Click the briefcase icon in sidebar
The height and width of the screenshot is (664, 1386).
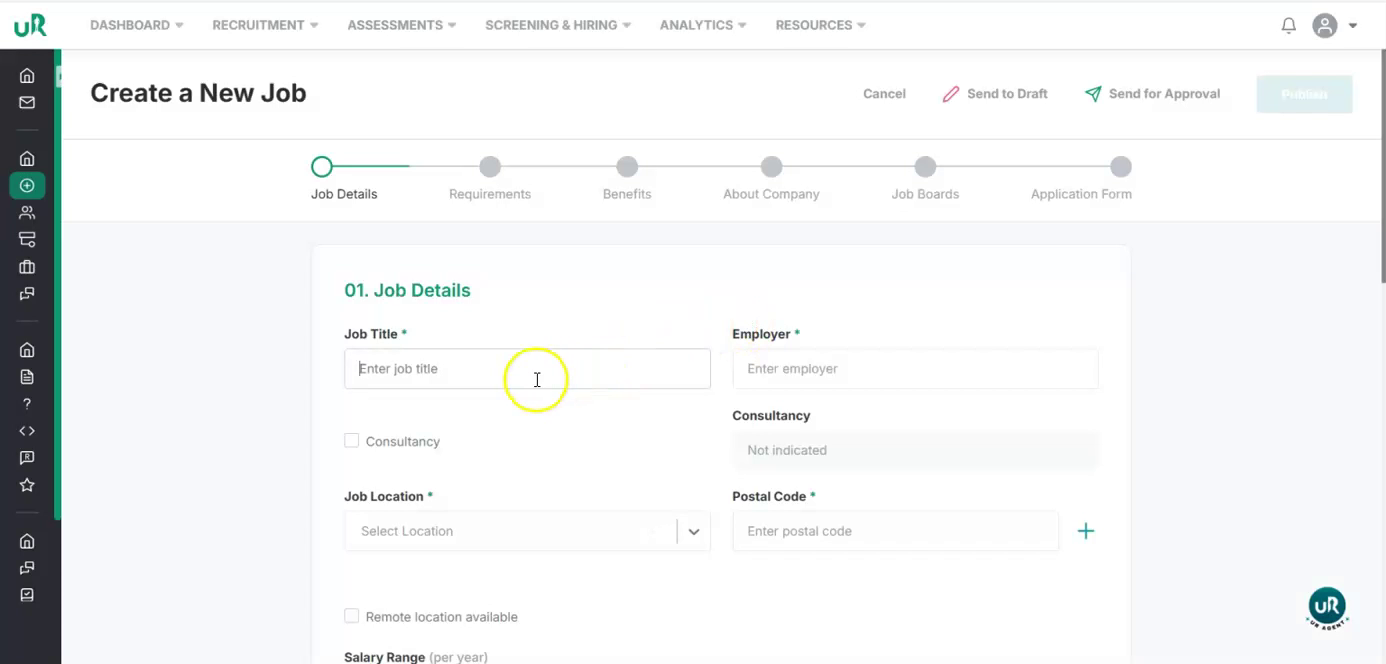pyautogui.click(x=27, y=267)
